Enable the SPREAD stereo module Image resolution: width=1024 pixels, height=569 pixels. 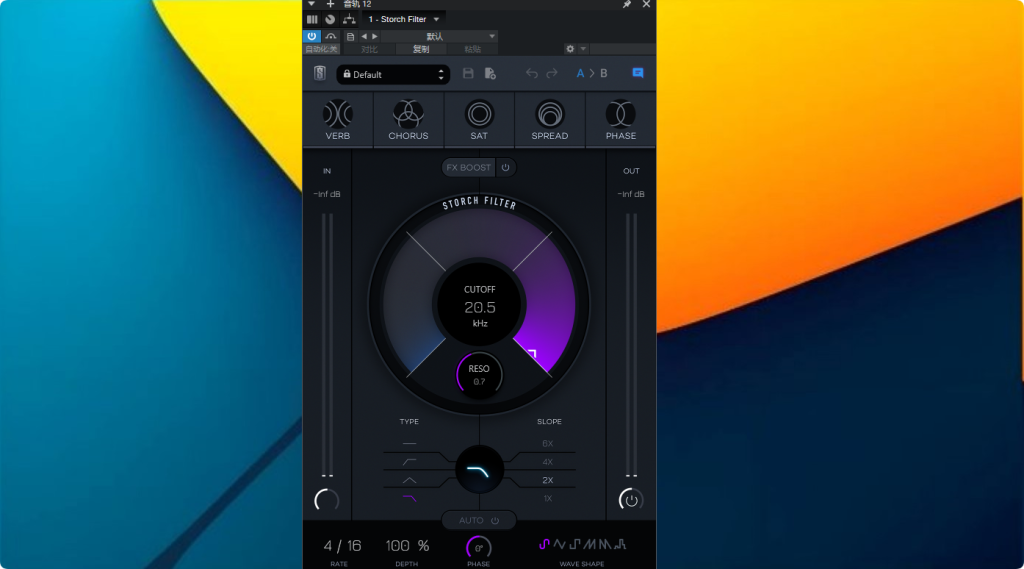pyautogui.click(x=549, y=120)
